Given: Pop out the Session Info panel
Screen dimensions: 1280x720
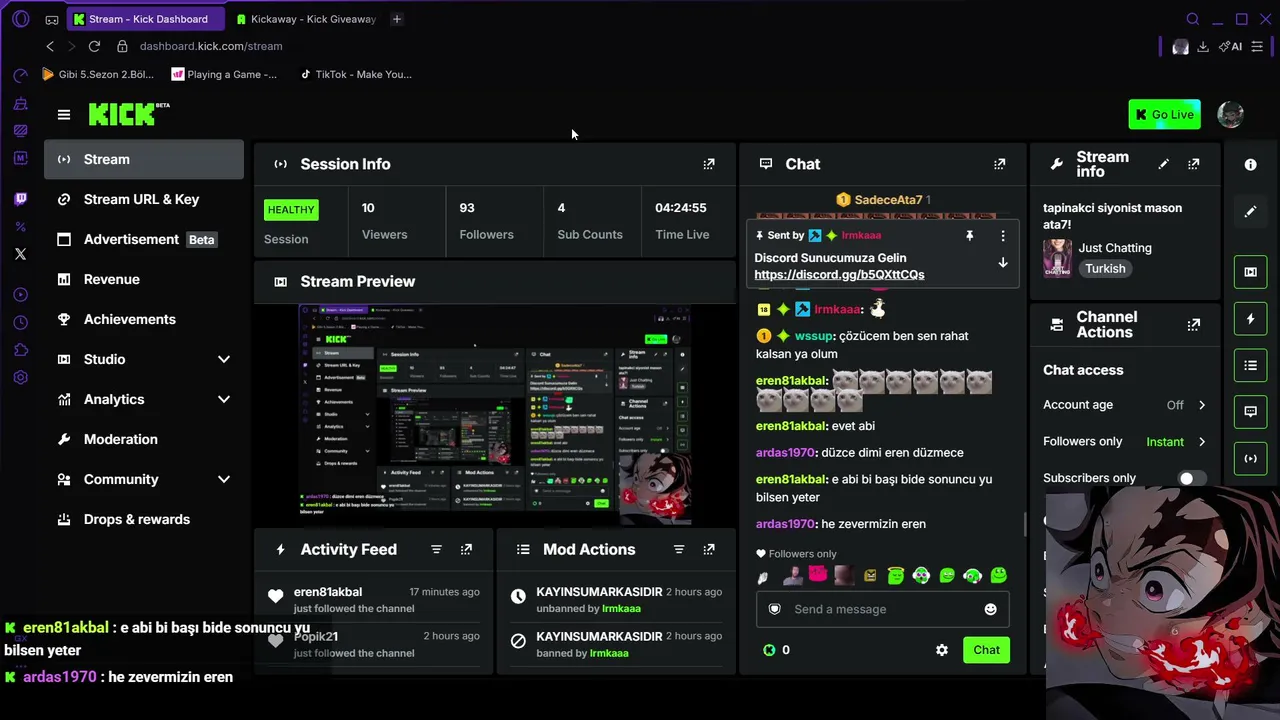Looking at the screenshot, I should coord(709,164).
